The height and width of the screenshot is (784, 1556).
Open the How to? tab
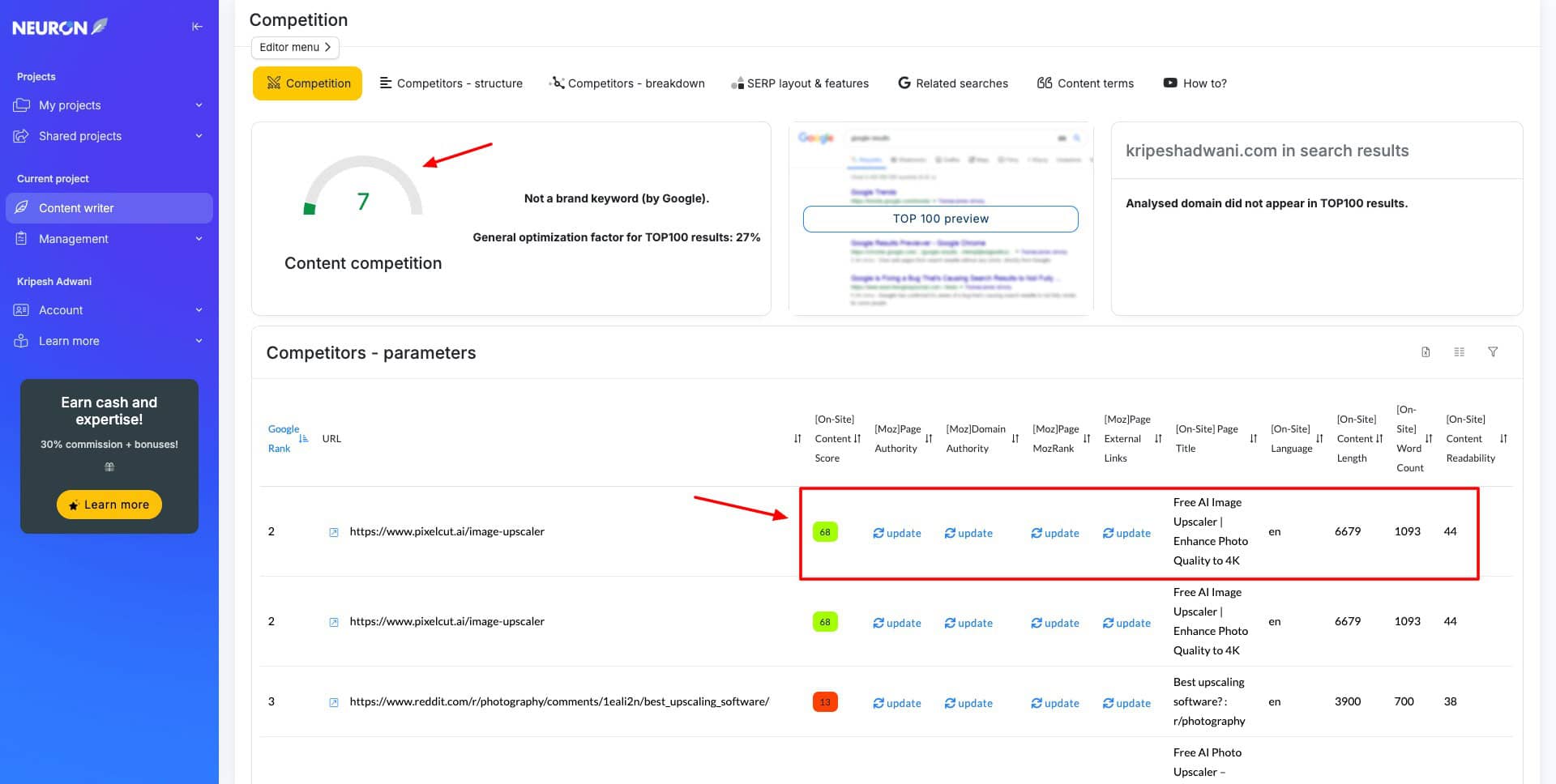pos(1195,83)
